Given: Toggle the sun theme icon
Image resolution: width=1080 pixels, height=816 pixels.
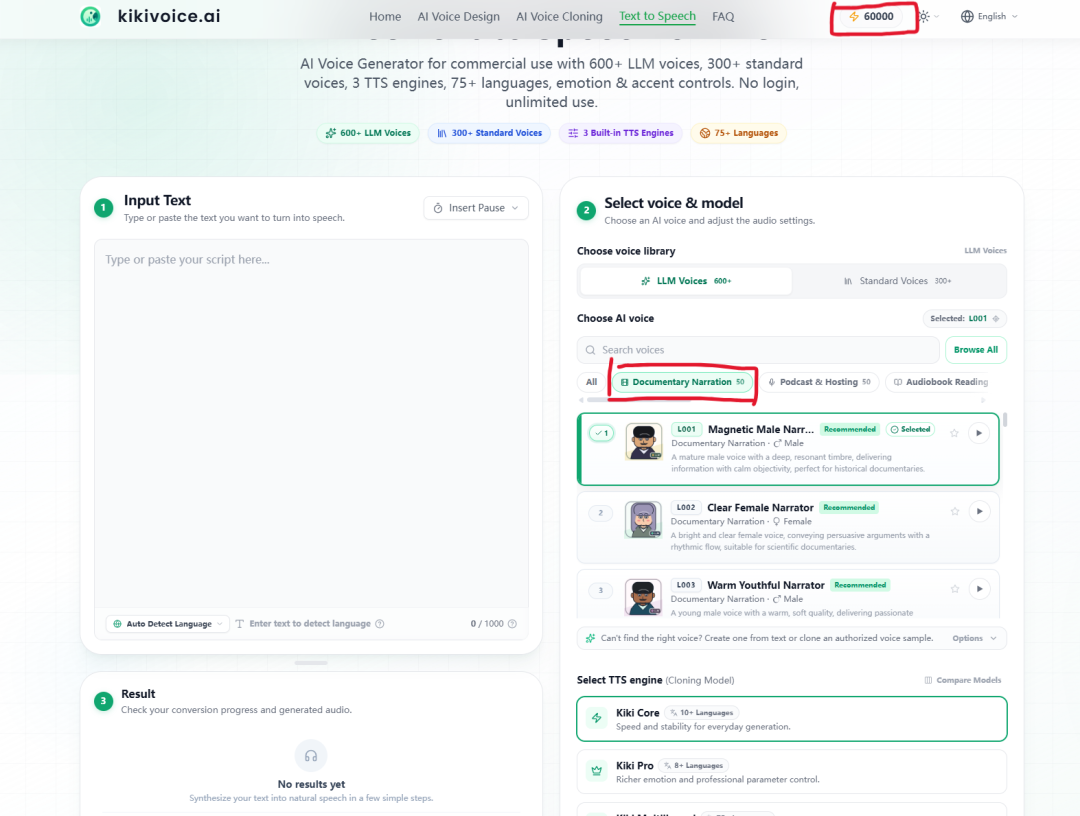Looking at the screenshot, I should (x=924, y=17).
